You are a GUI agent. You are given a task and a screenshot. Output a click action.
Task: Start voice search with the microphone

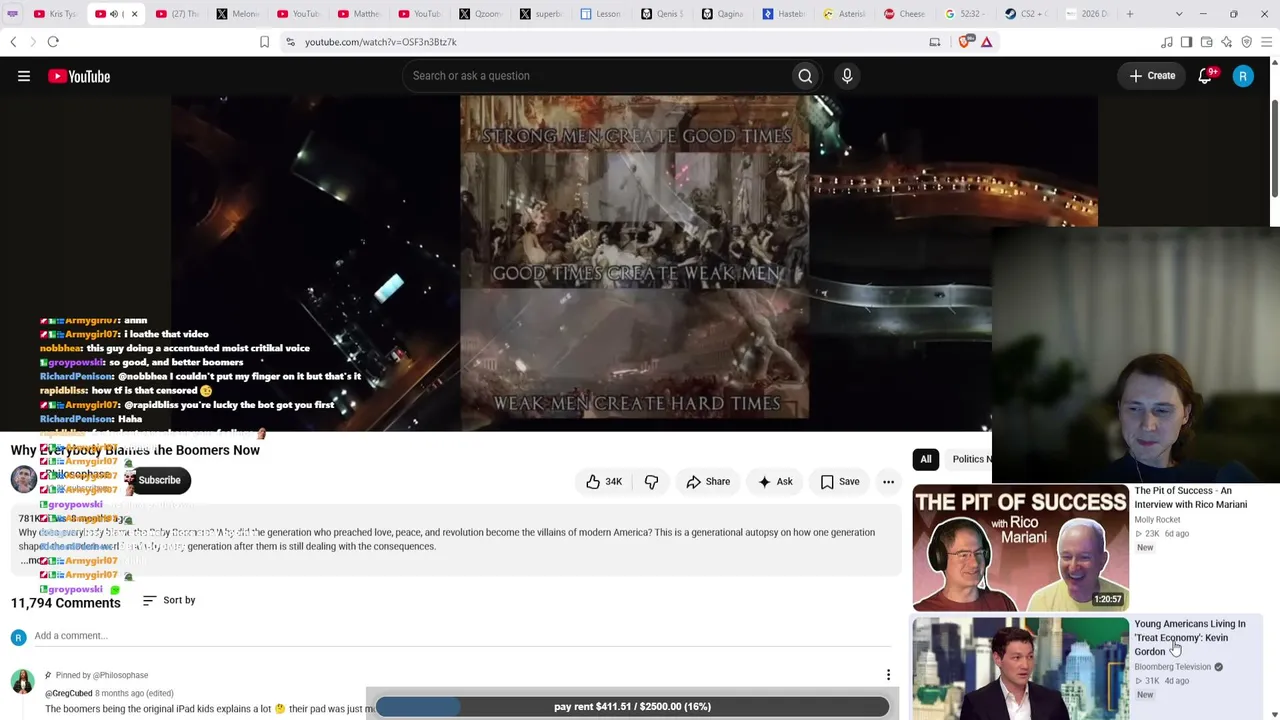pos(847,76)
